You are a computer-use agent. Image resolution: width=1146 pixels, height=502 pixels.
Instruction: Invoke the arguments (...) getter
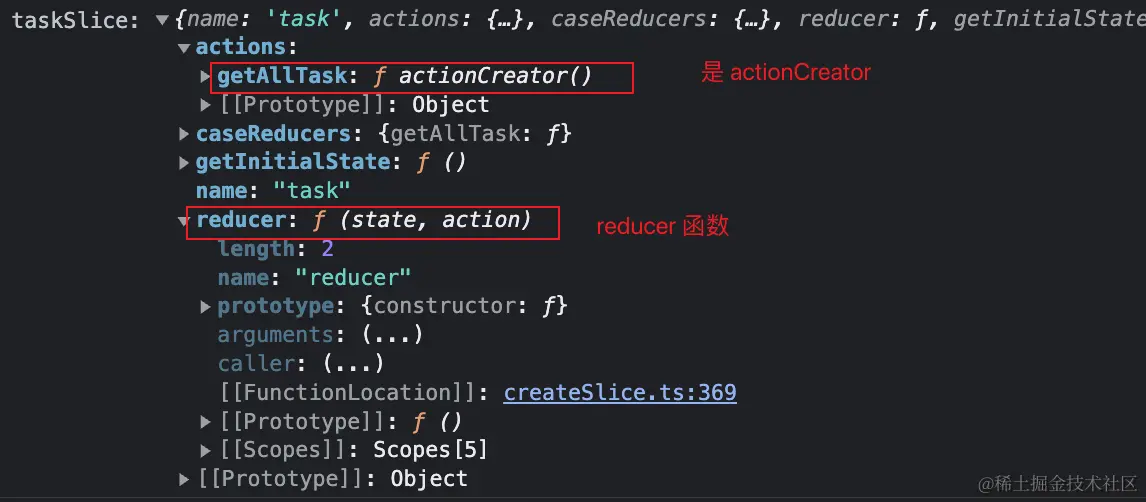(x=392, y=335)
